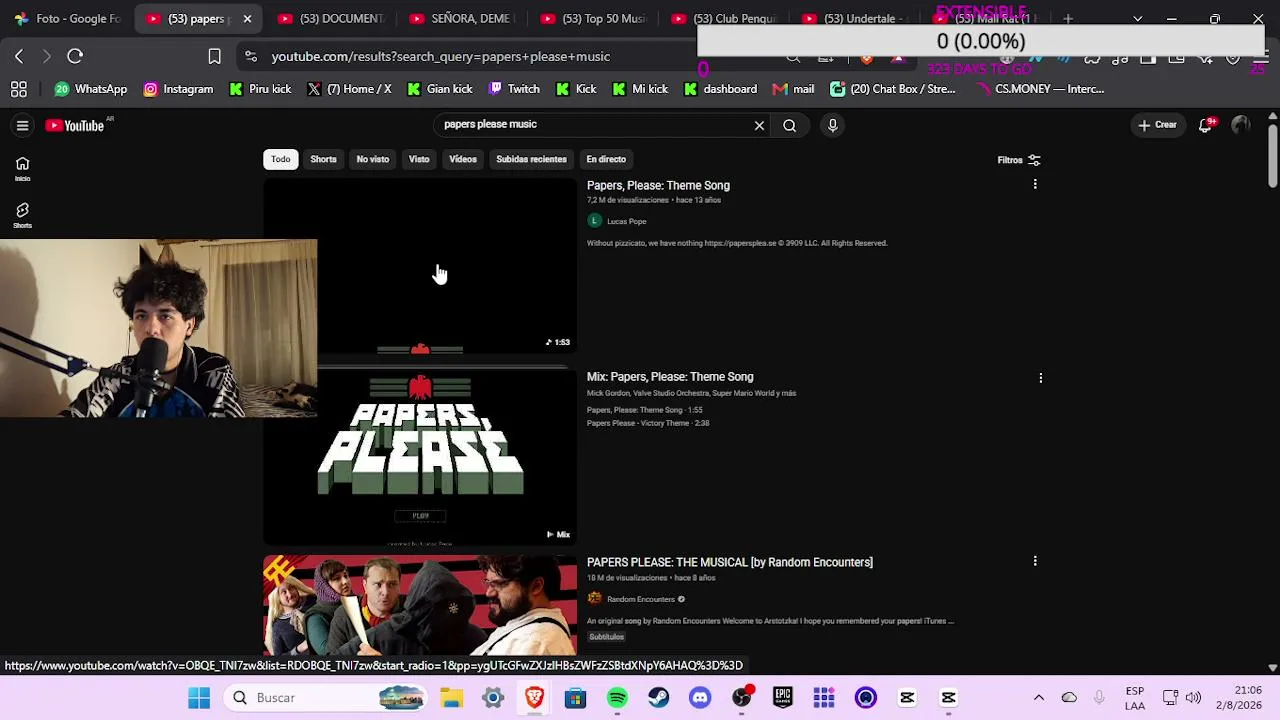Go back in the browser
Screen dimensions: 1280x720
(19, 56)
